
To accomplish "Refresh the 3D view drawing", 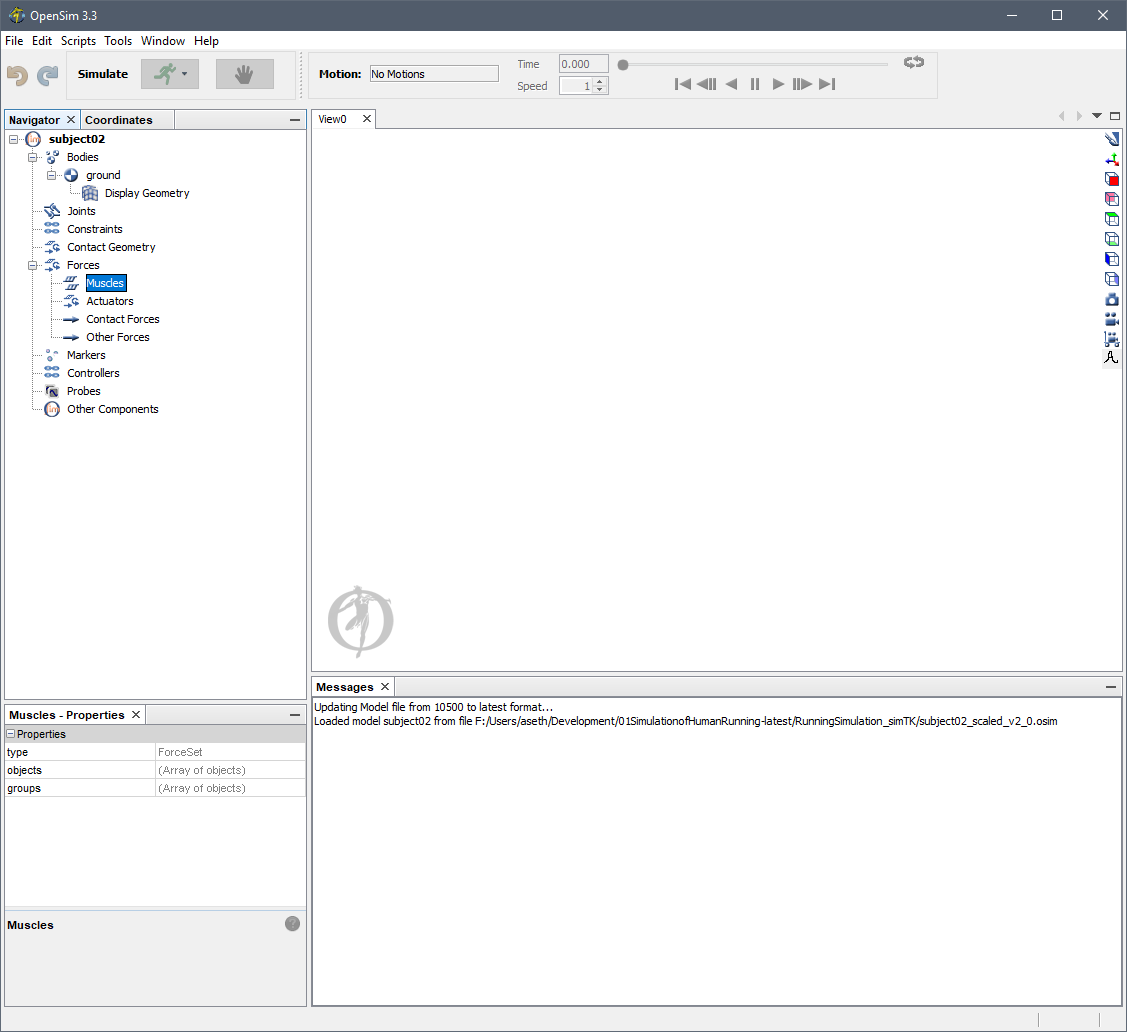I will pos(1111,138).
